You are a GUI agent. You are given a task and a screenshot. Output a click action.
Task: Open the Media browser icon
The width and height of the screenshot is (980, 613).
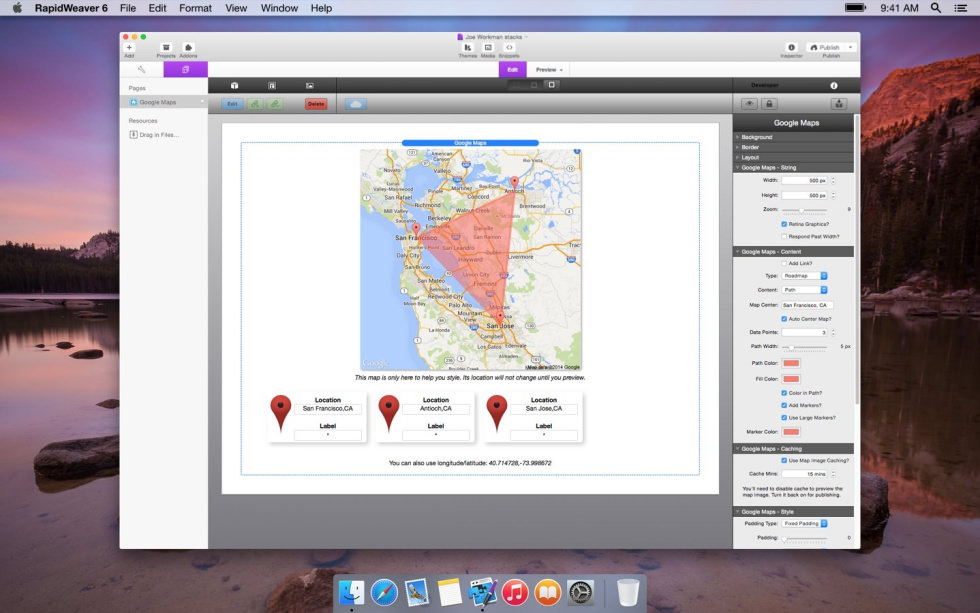point(488,47)
